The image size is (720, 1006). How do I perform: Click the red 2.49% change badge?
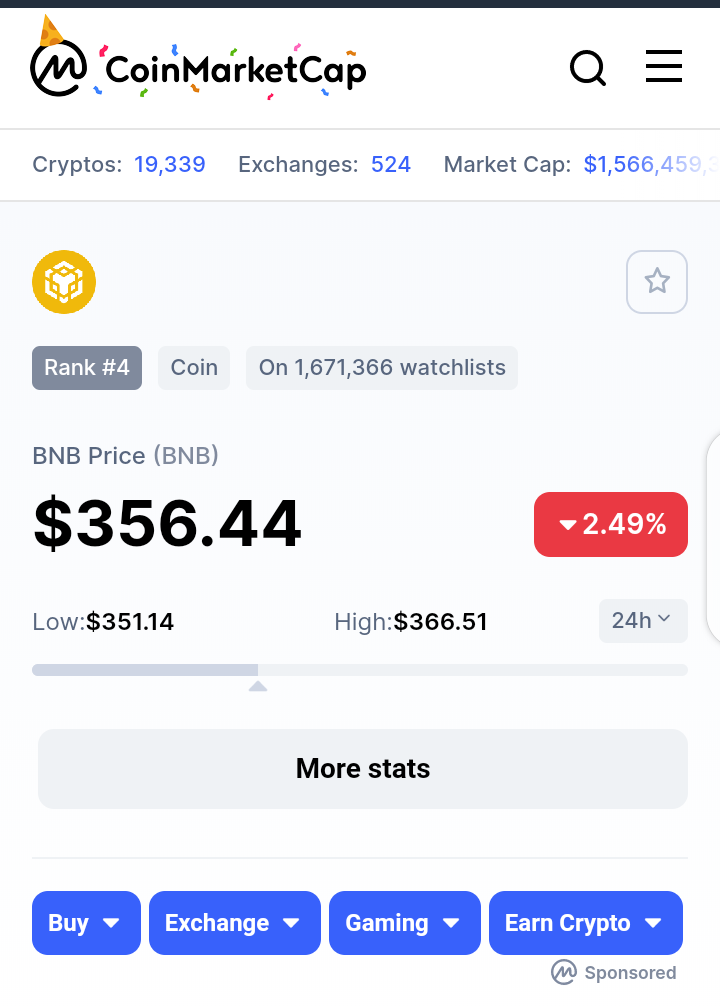click(610, 524)
